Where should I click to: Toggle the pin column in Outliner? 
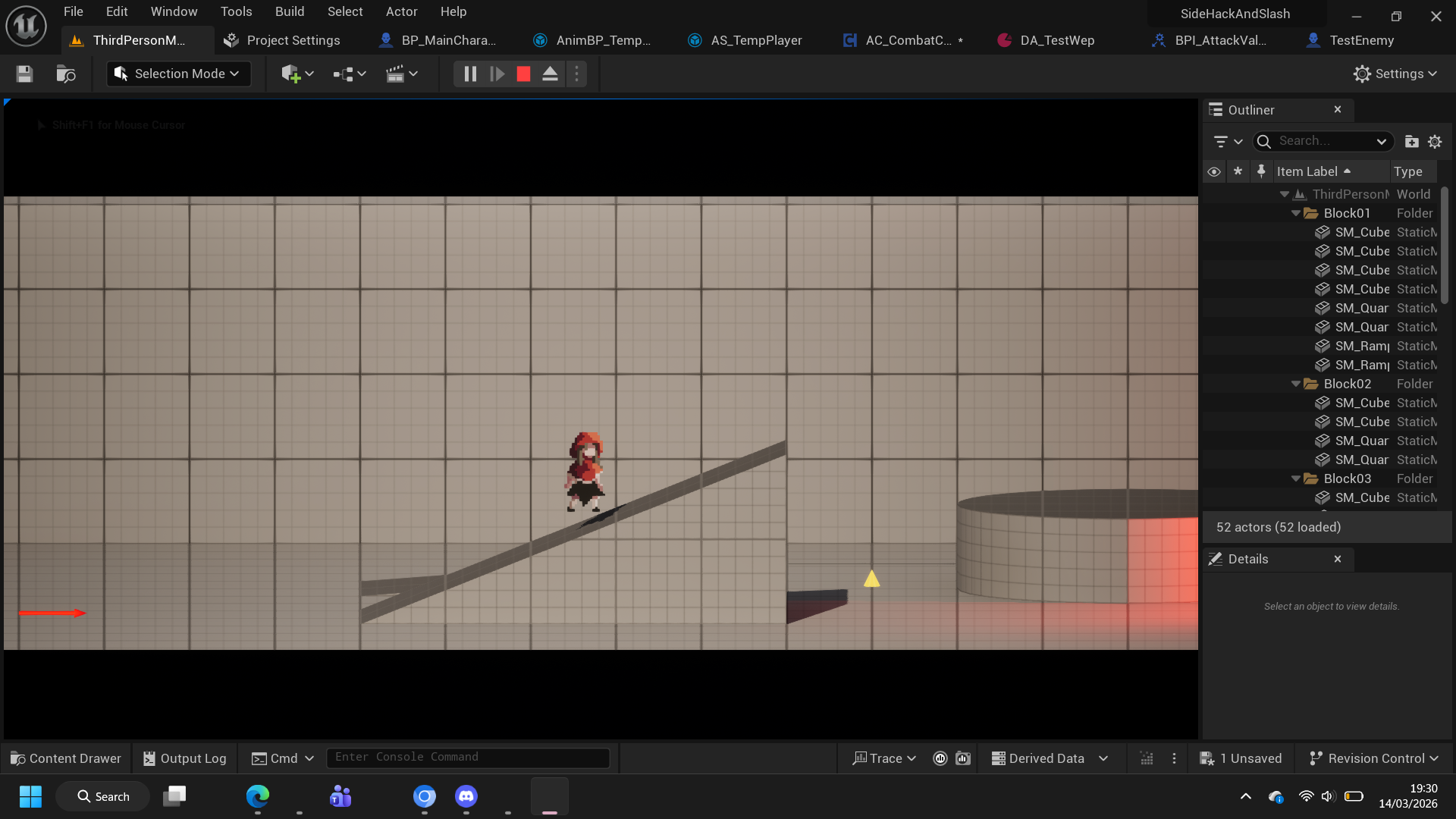point(1261,171)
